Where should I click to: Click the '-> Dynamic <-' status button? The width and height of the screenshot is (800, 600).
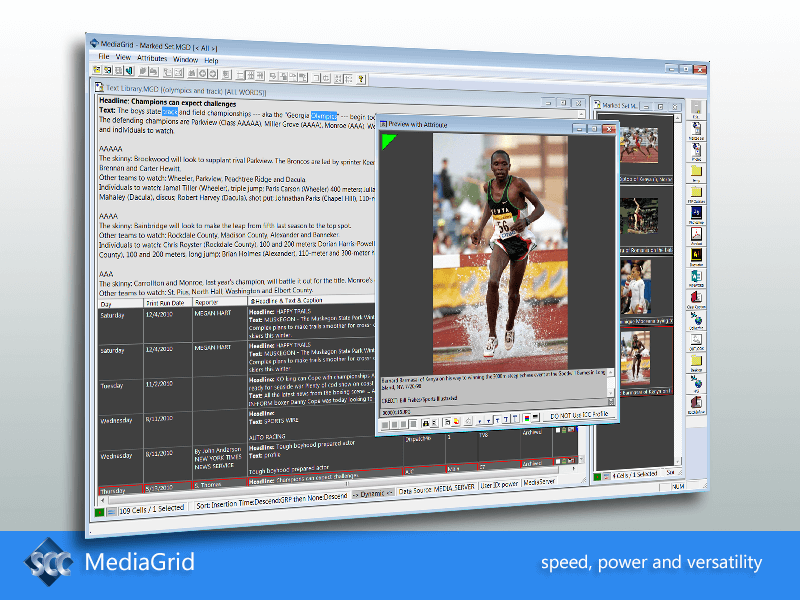tap(372, 494)
